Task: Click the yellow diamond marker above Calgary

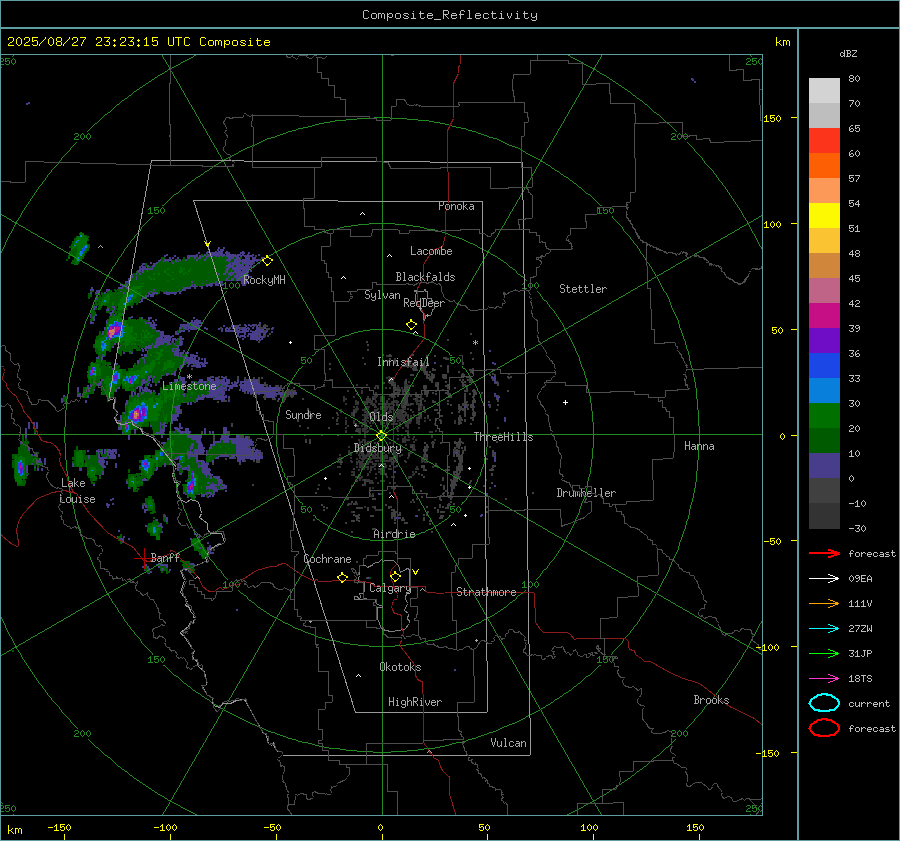Action: (x=395, y=576)
